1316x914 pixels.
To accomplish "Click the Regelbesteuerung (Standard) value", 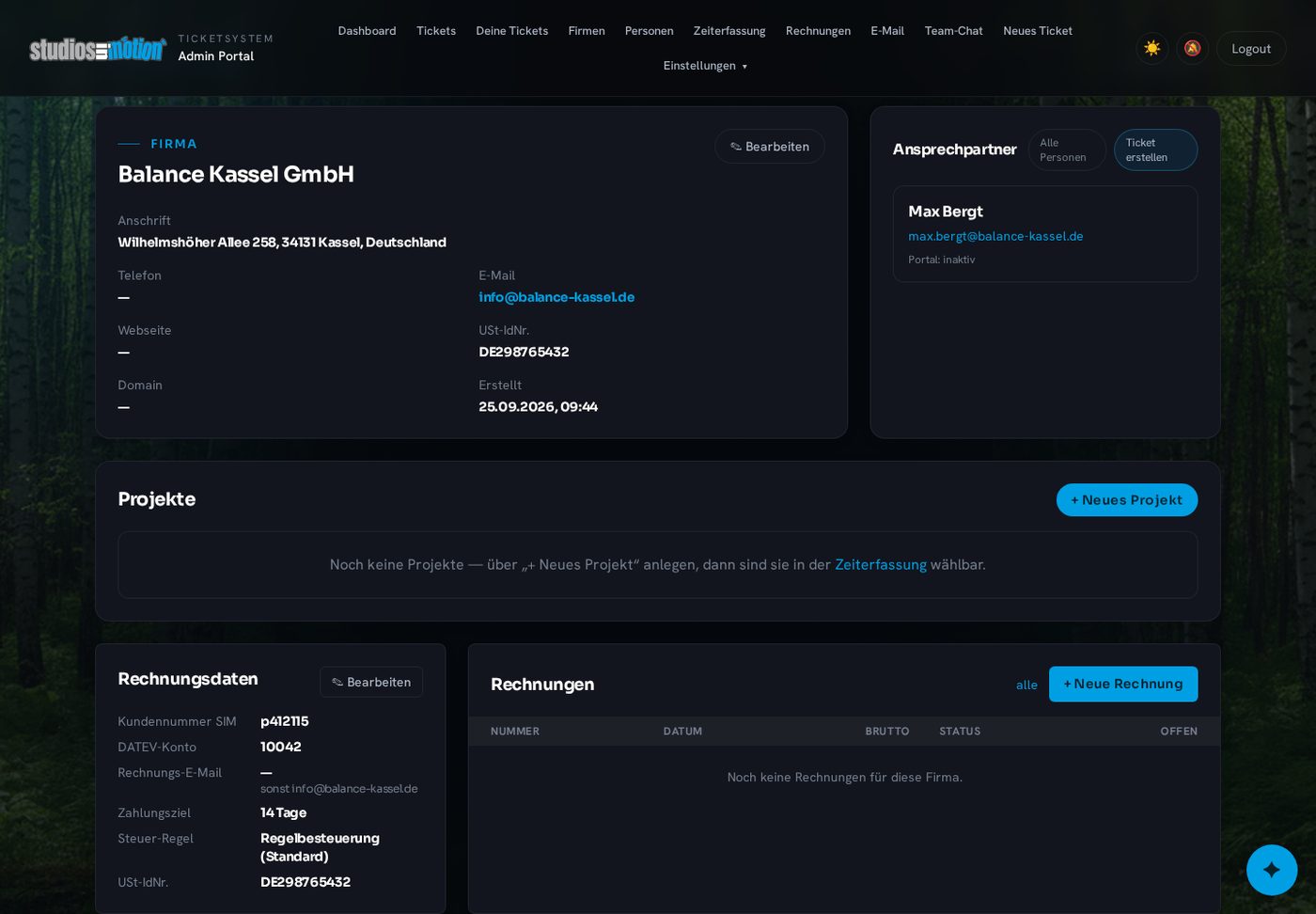I will (x=321, y=847).
